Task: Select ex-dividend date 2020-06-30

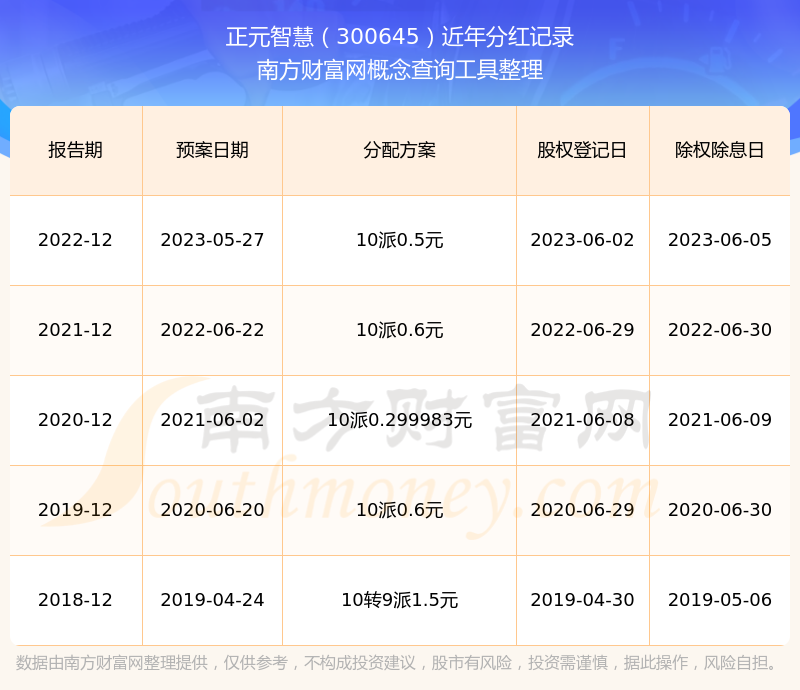Action: [x=719, y=509]
